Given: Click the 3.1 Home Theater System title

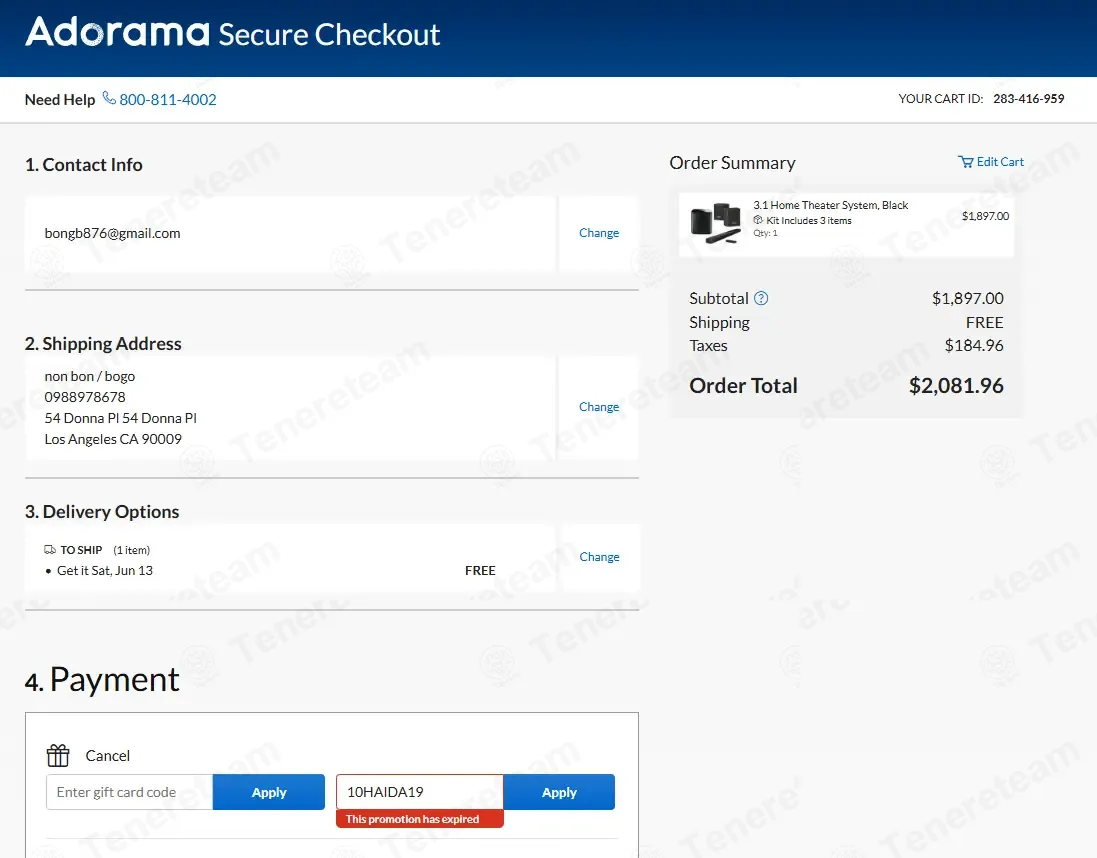Looking at the screenshot, I should coord(830,205).
